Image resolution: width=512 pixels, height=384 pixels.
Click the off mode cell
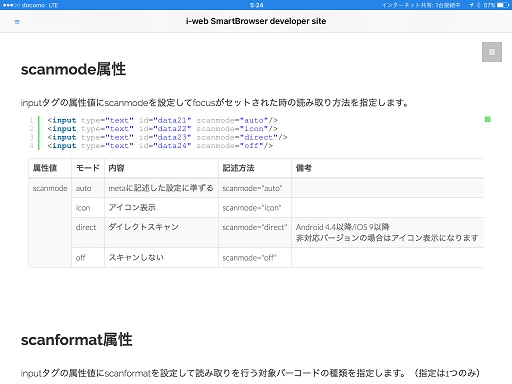(88, 258)
